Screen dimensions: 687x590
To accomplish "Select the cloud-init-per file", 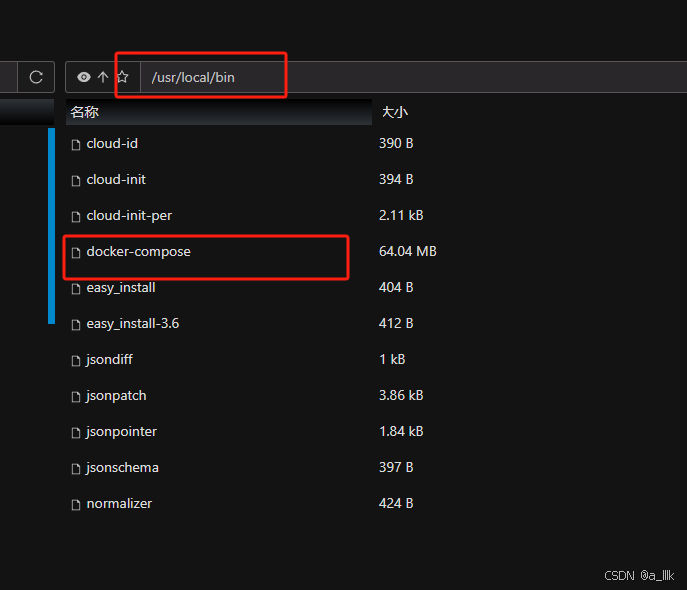I will tap(129, 216).
